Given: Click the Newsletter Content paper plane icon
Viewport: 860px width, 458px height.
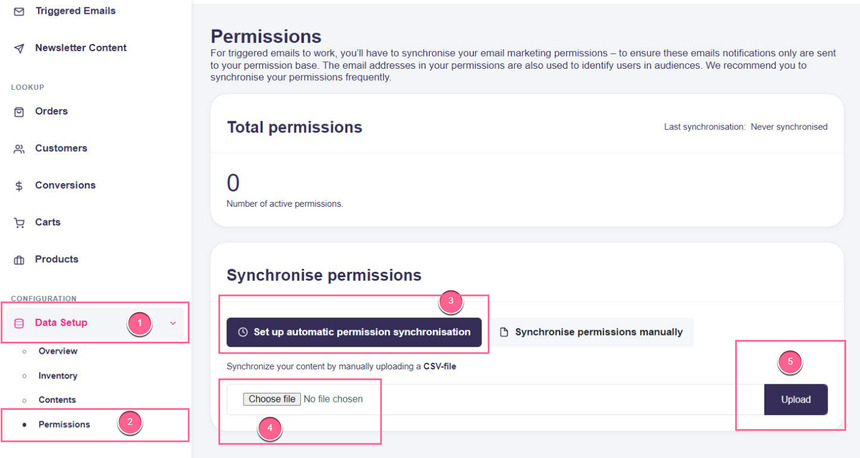Looking at the screenshot, I should point(19,48).
